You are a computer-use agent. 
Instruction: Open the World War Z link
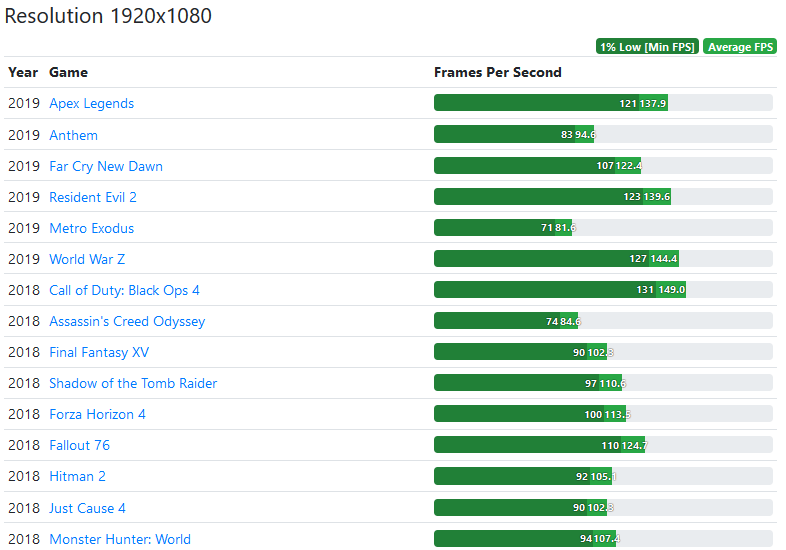[87, 259]
